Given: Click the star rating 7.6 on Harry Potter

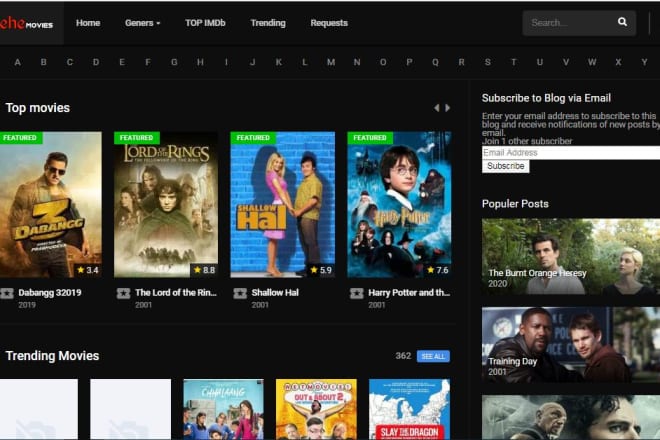Looking at the screenshot, I should [x=438, y=270].
